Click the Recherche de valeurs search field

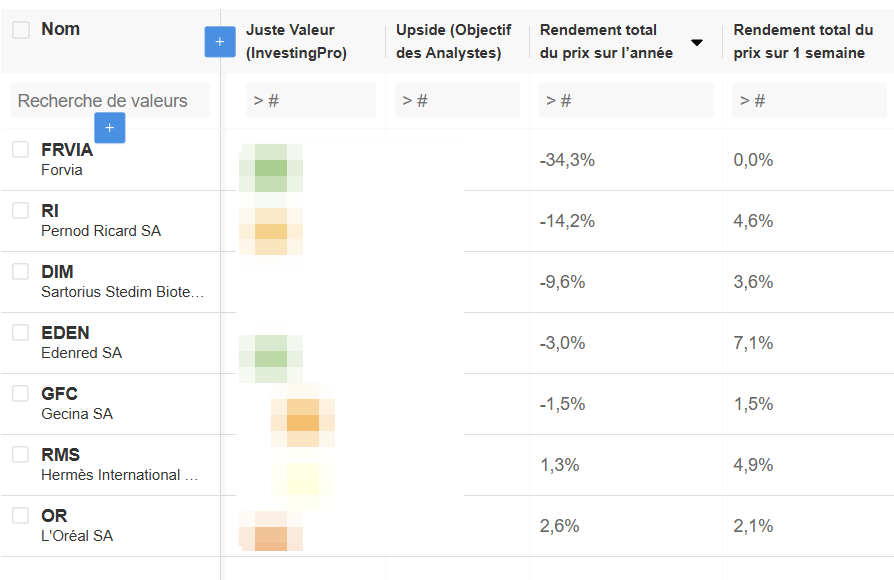click(x=110, y=101)
